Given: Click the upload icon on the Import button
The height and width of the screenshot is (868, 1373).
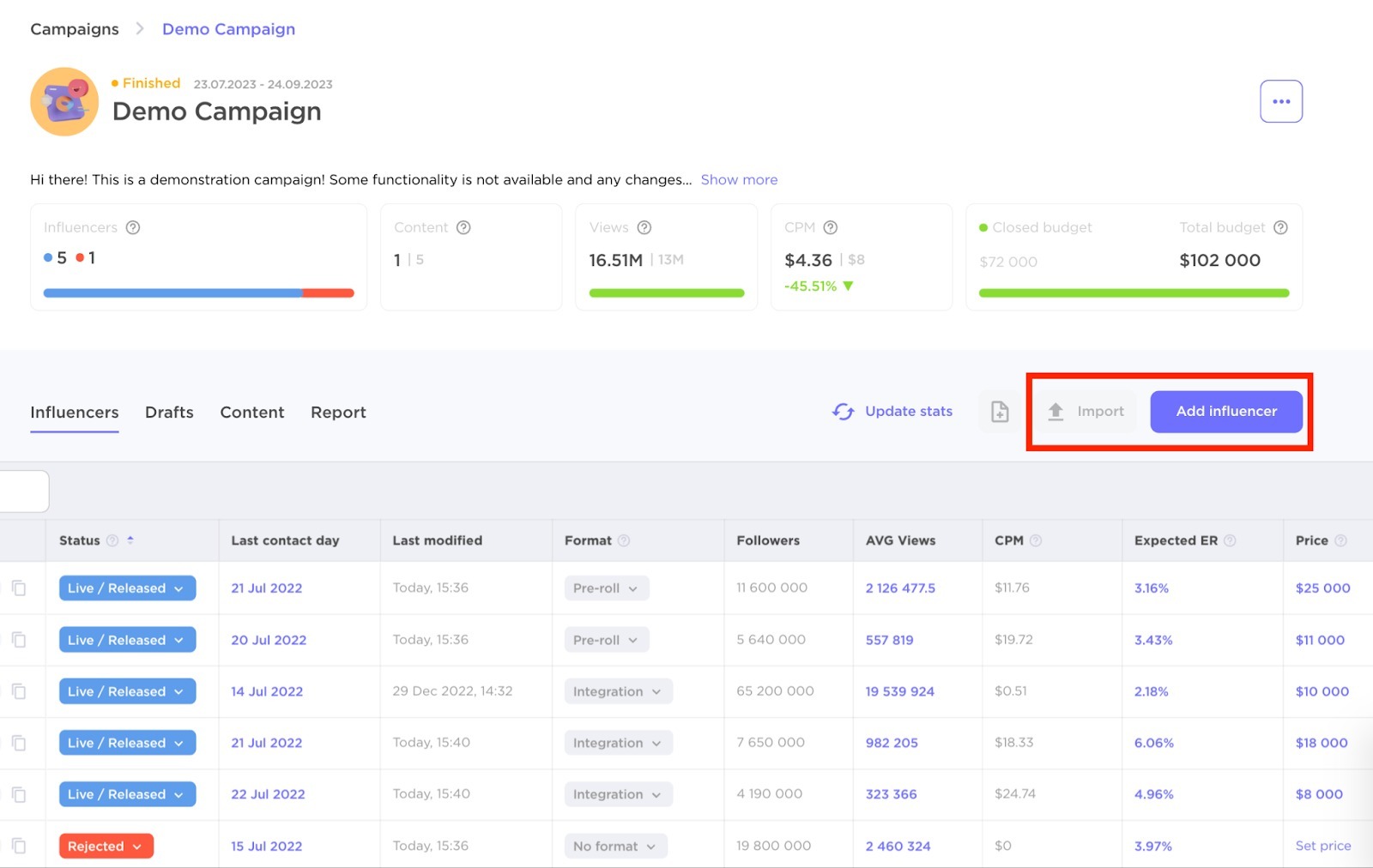Looking at the screenshot, I should [1055, 411].
